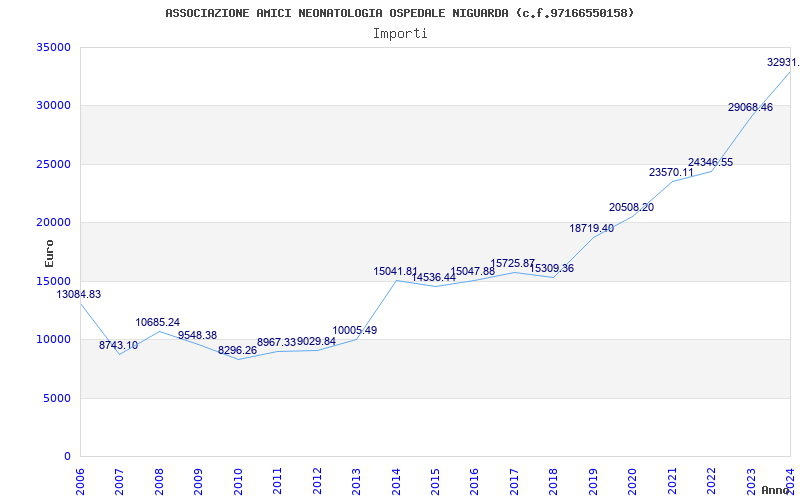Click the 2013 x-axis year label
This screenshot has height=500, width=800.
click(356, 480)
